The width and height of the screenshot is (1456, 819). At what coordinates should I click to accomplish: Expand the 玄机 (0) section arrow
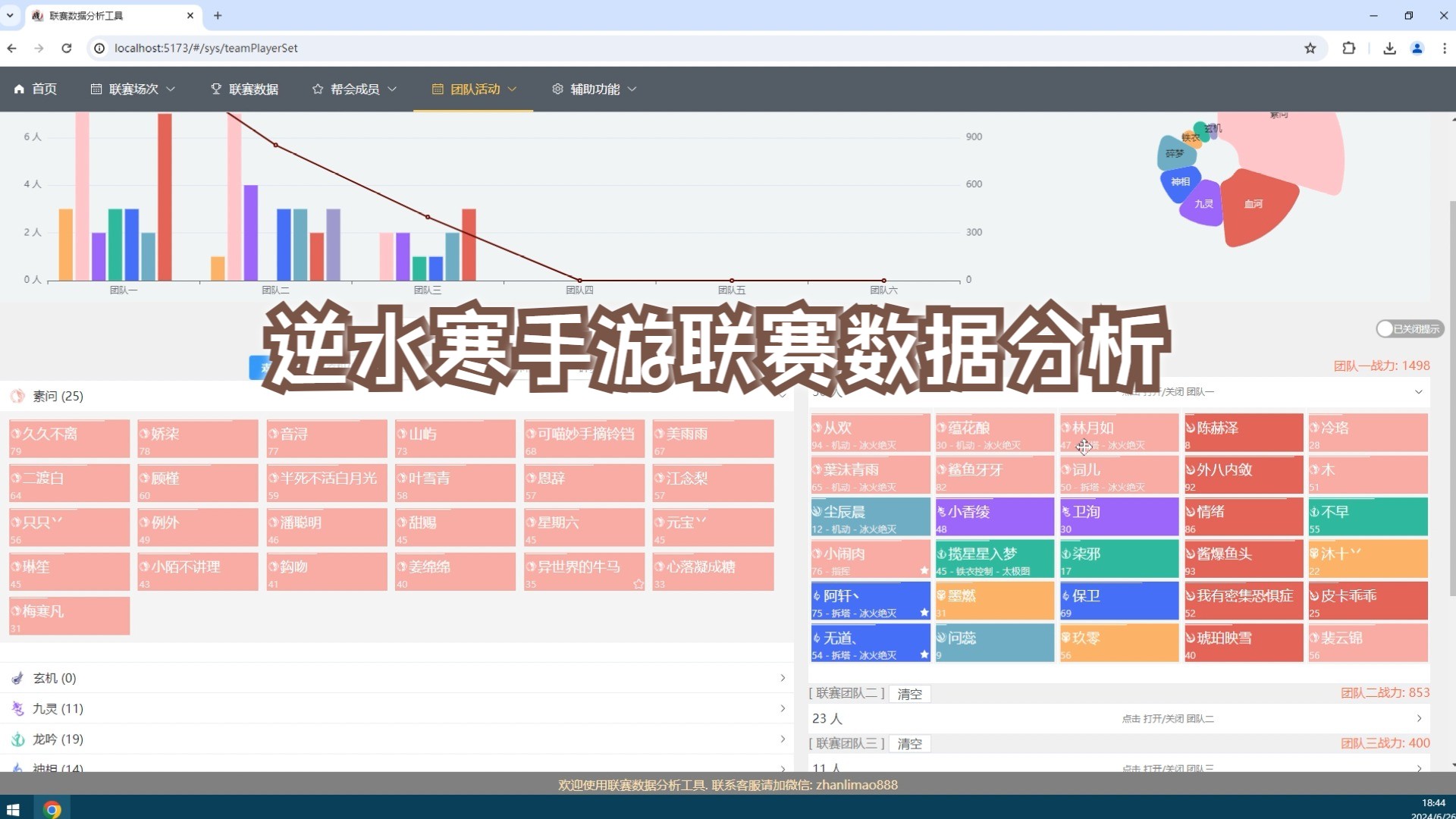783,678
